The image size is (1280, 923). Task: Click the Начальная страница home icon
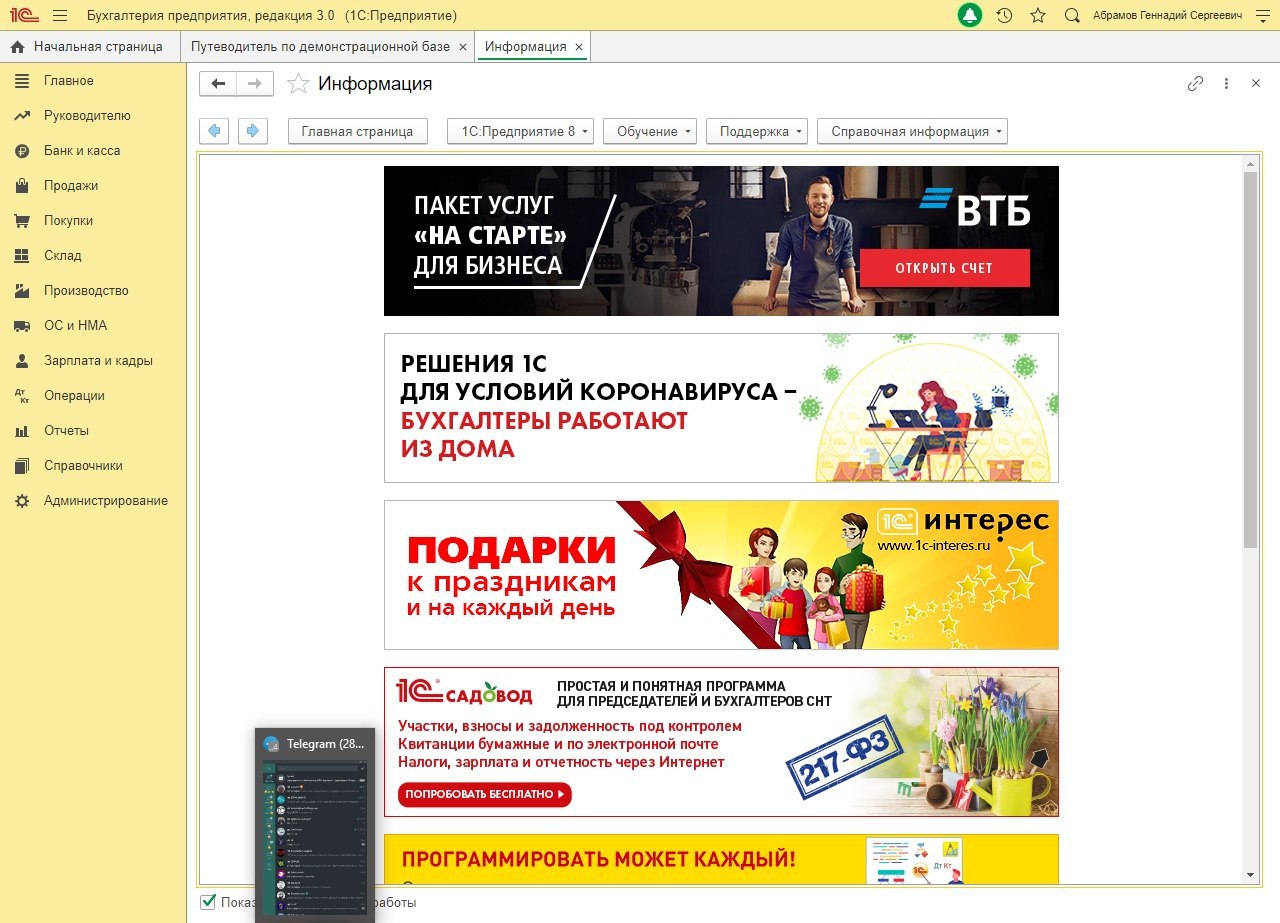[x=17, y=47]
